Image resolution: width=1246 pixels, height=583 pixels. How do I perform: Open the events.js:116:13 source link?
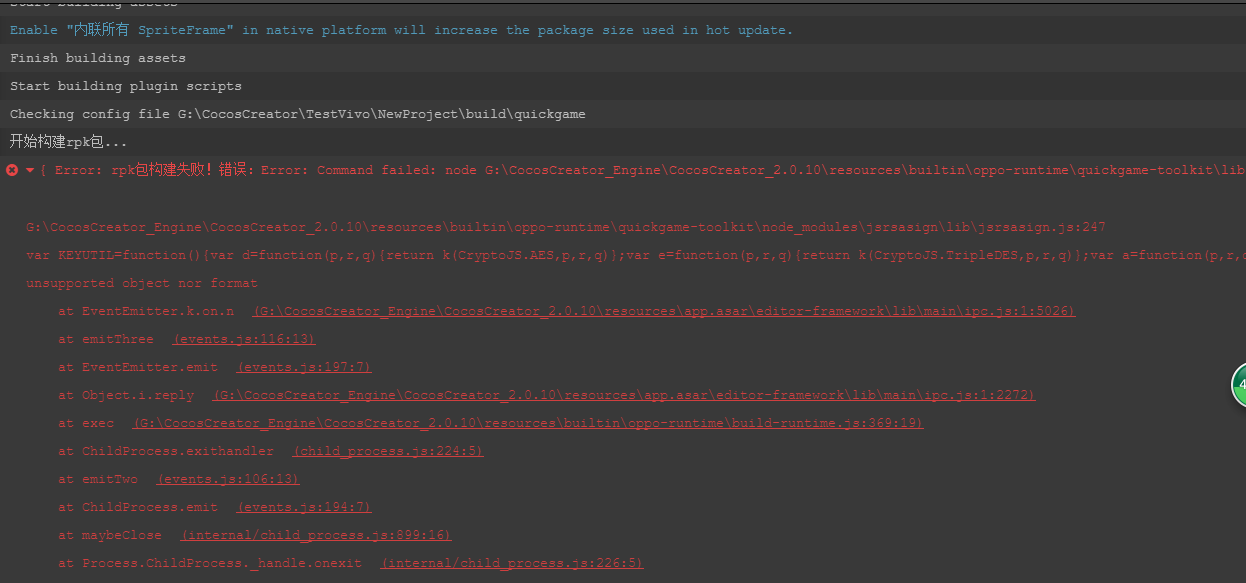244,339
